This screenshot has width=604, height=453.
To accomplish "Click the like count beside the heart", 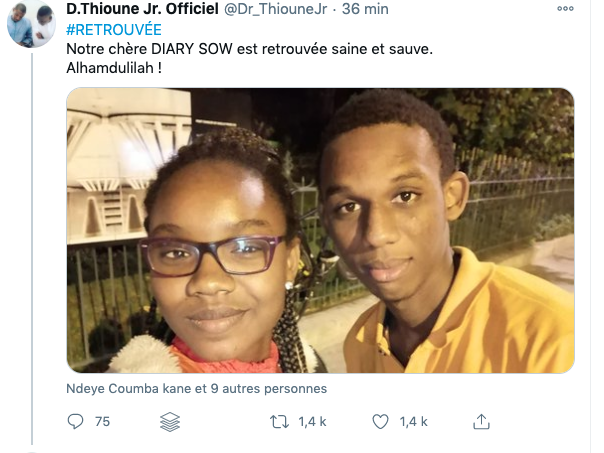I will [414, 422].
